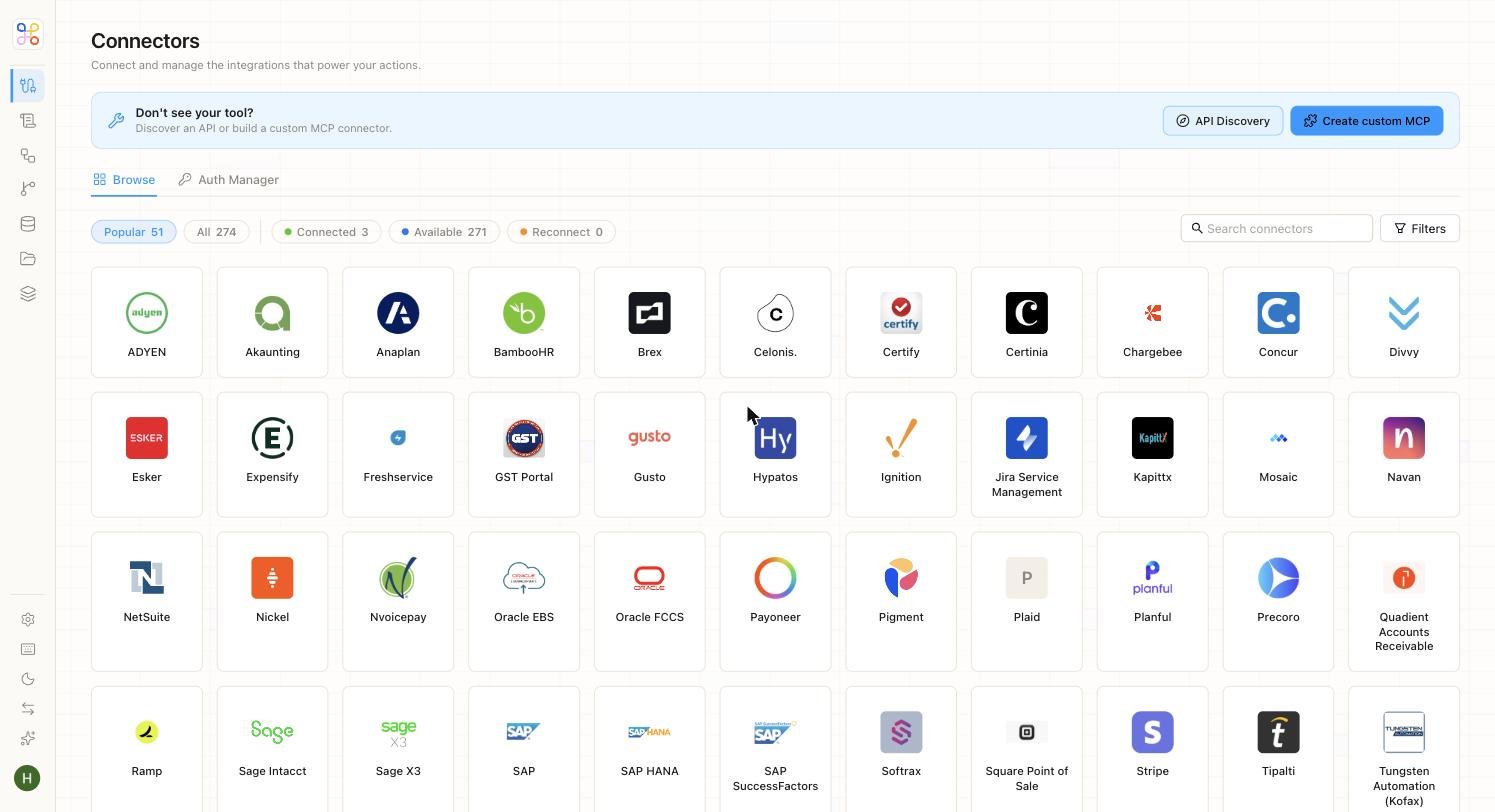Viewport: 1495px width, 812px height.
Task: Open the Filters dropdown
Action: click(x=1420, y=228)
